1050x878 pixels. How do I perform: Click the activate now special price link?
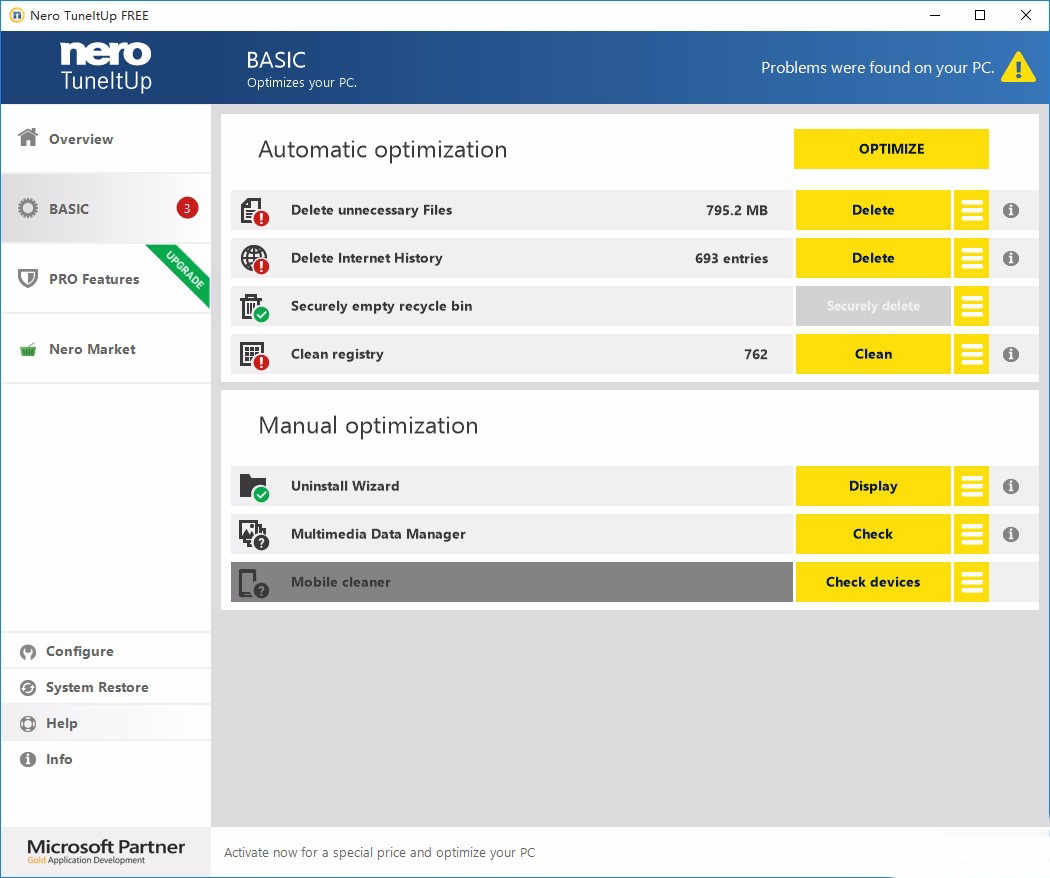pyautogui.click(x=380, y=853)
